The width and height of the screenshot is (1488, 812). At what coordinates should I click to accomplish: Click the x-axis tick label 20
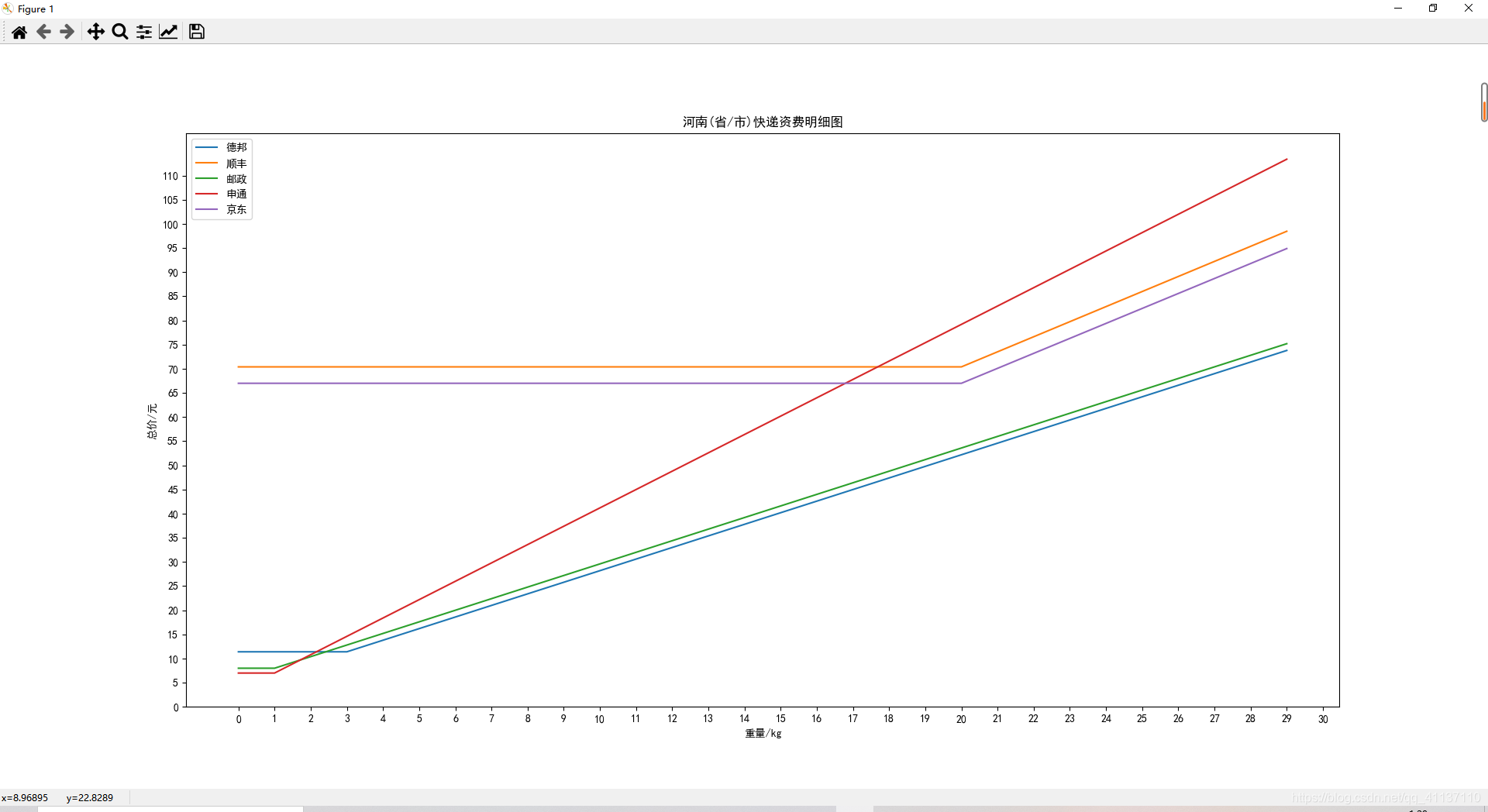pyautogui.click(x=961, y=719)
